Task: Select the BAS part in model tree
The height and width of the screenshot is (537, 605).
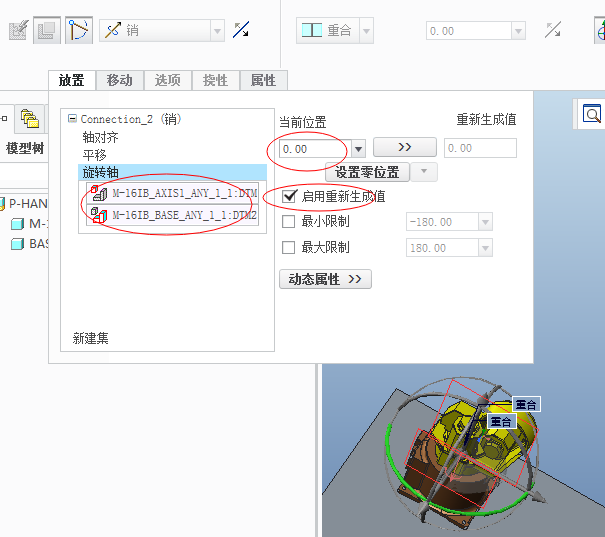Action: pos(29,244)
